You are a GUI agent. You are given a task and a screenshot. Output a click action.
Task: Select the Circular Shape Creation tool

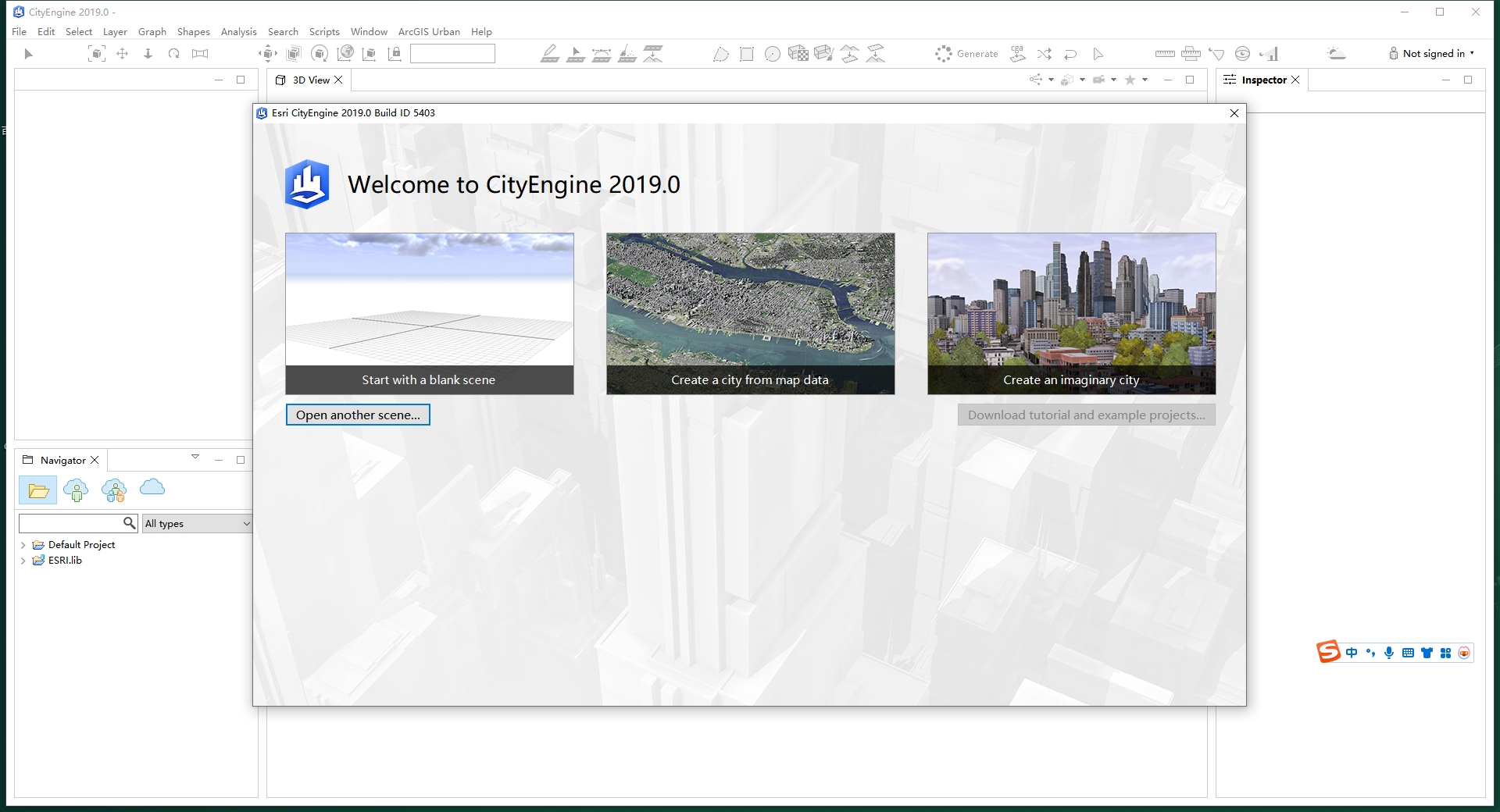(x=773, y=54)
